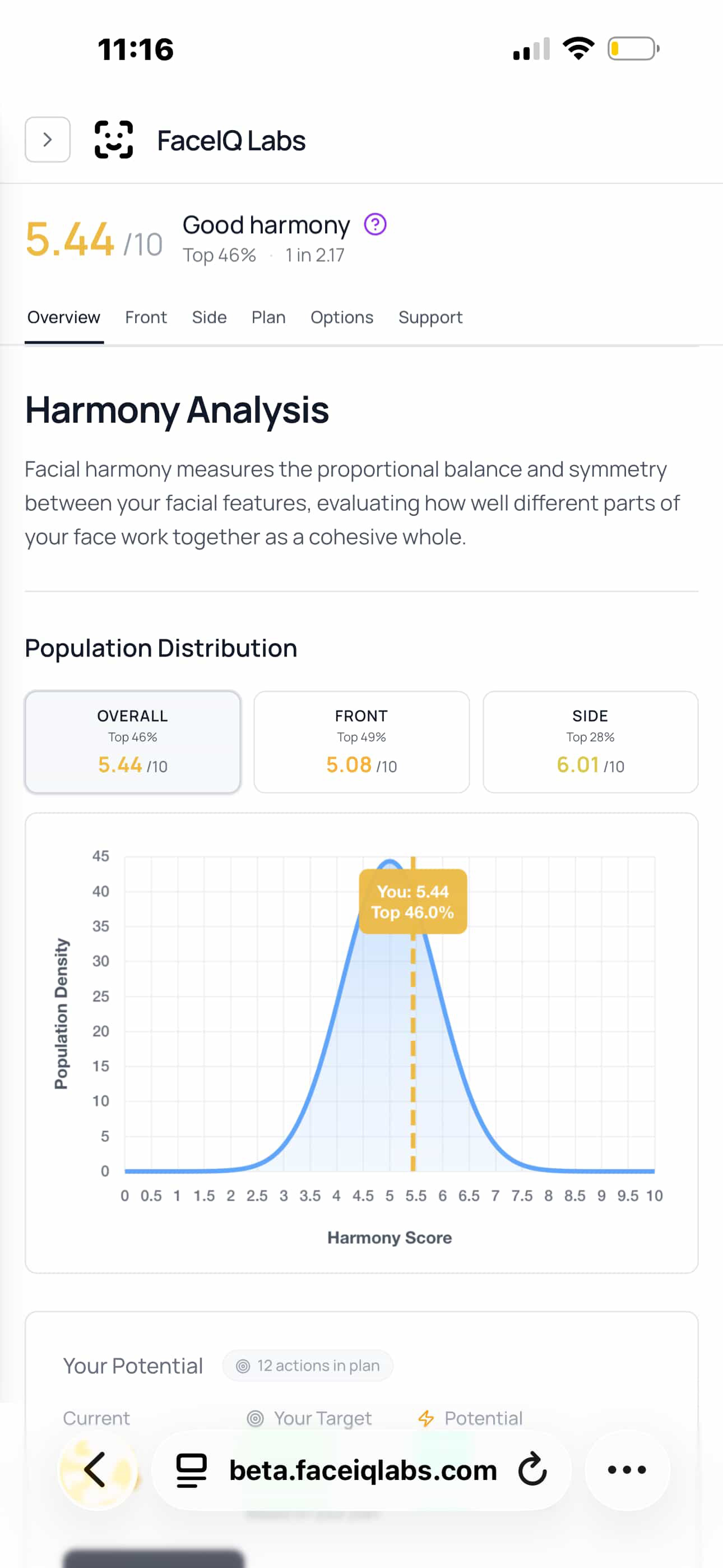Open the browser three-dots more menu

click(x=627, y=1469)
